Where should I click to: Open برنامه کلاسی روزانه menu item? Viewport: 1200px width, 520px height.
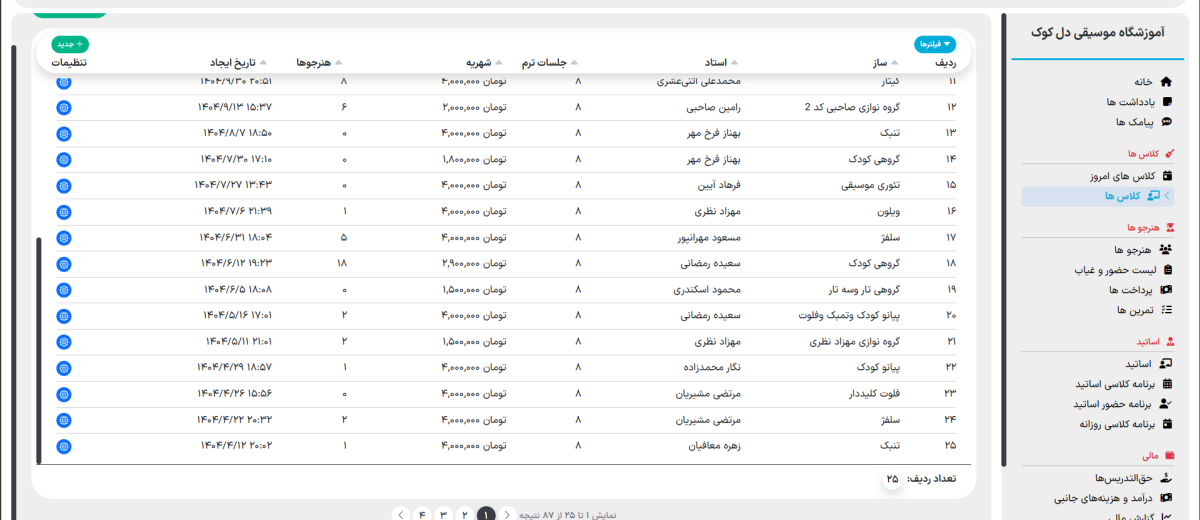coord(1116,424)
